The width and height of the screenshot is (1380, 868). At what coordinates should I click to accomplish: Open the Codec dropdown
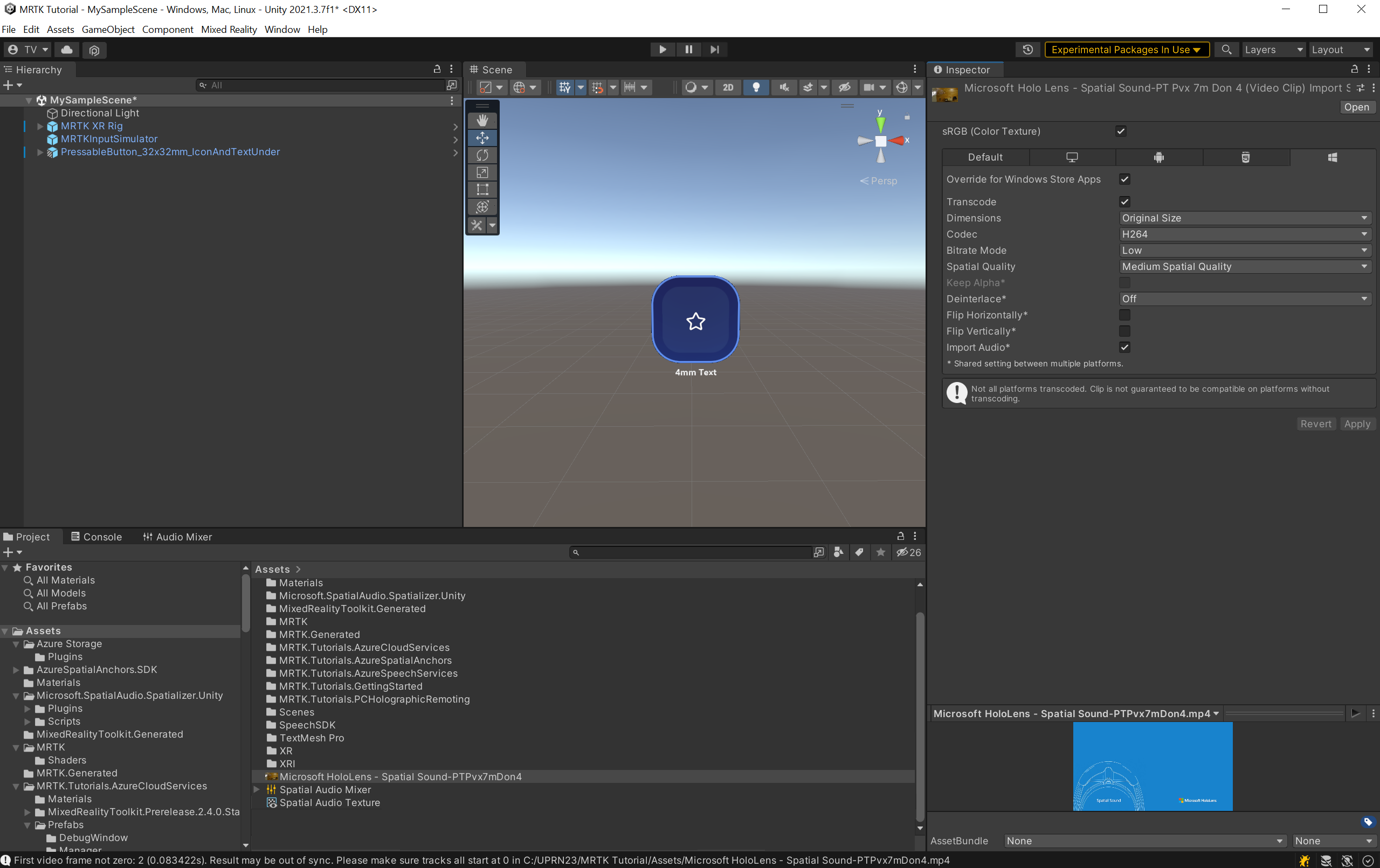1244,234
